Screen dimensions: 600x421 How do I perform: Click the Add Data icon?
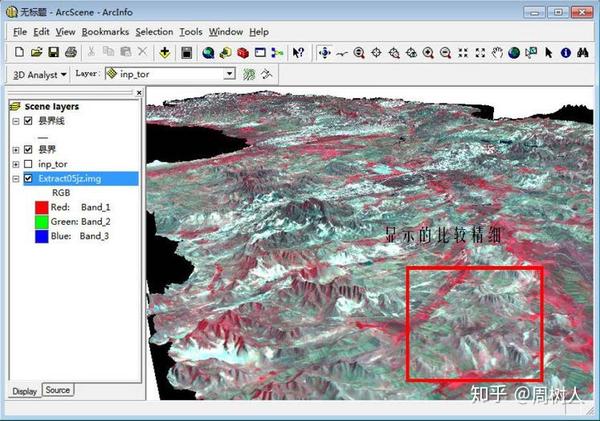(x=165, y=52)
